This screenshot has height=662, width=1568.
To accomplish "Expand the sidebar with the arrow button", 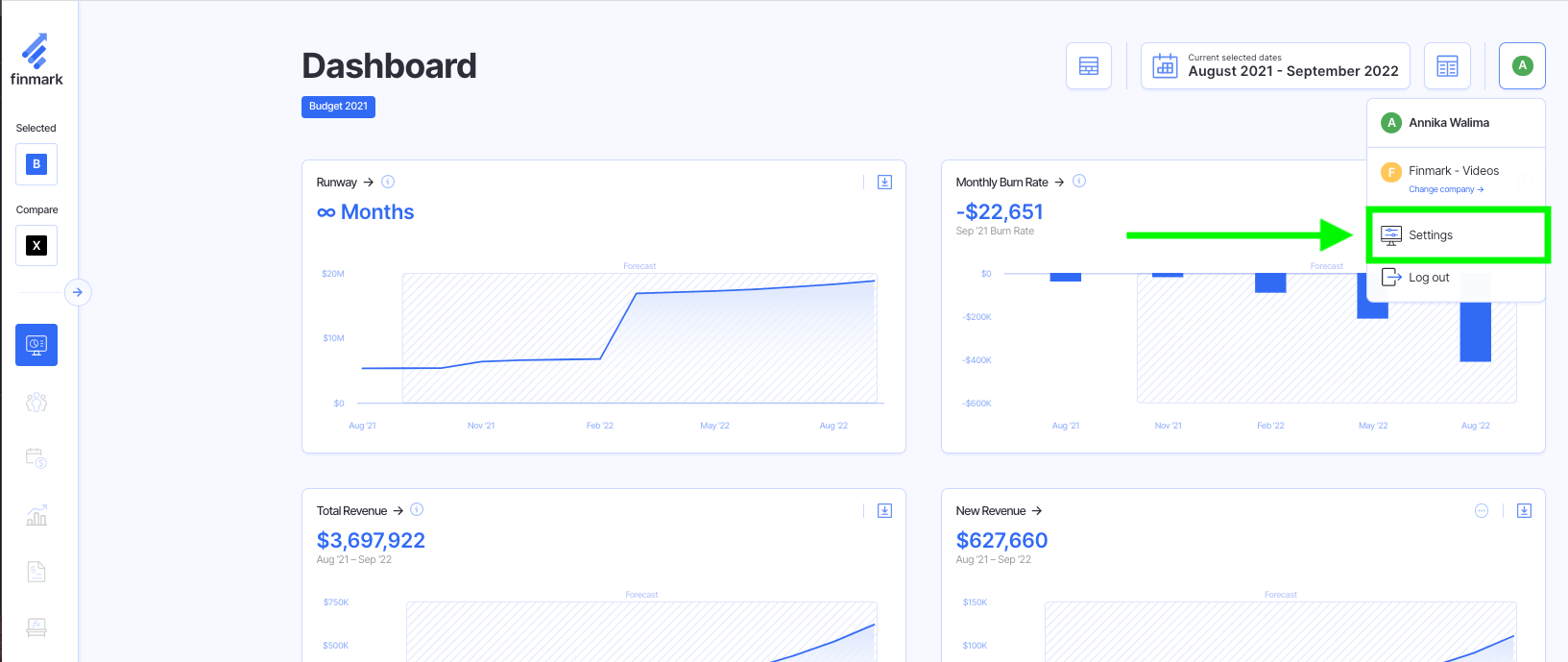I will pos(78,292).
